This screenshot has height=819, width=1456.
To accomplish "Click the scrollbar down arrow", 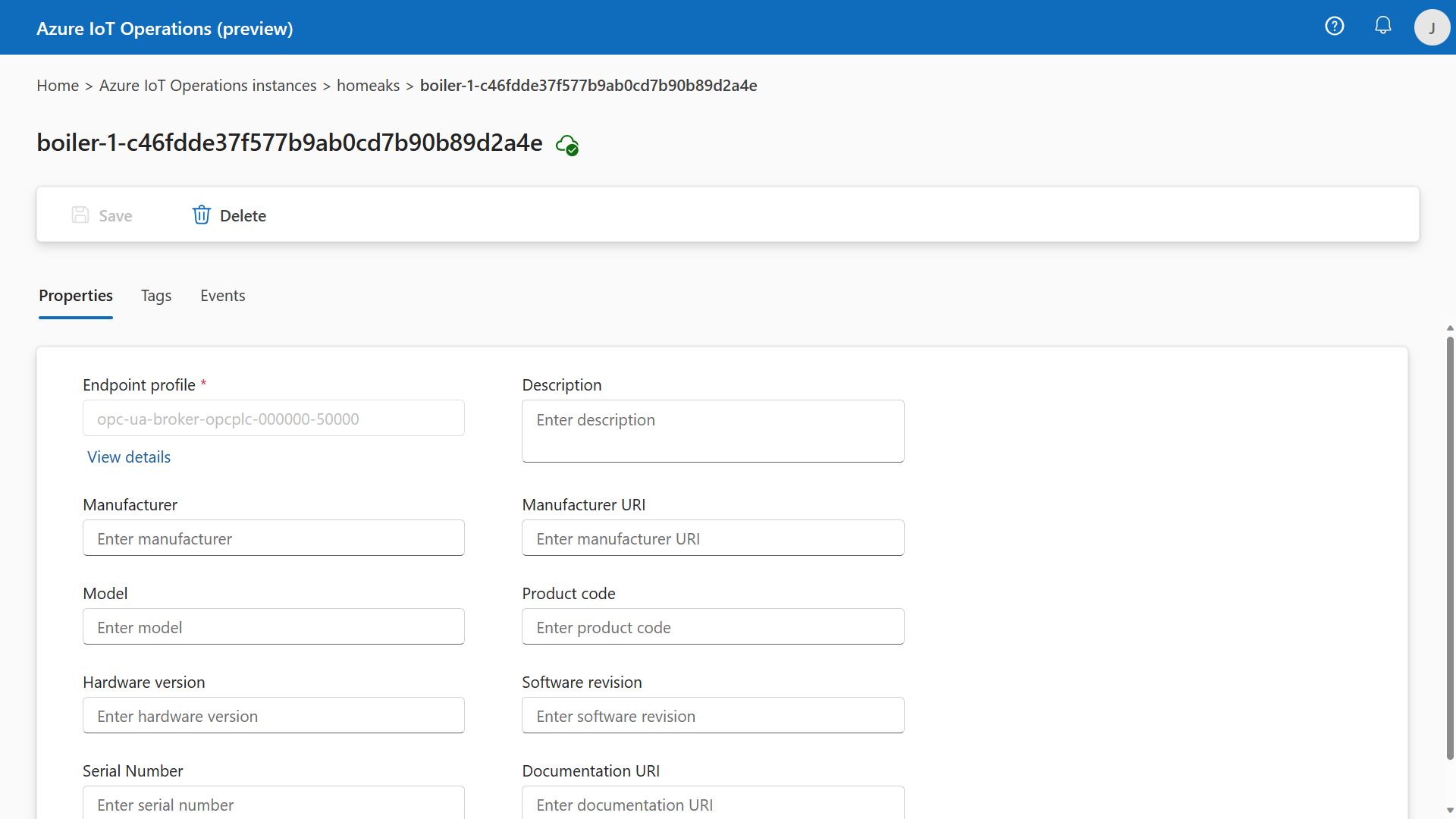I will [1450, 811].
